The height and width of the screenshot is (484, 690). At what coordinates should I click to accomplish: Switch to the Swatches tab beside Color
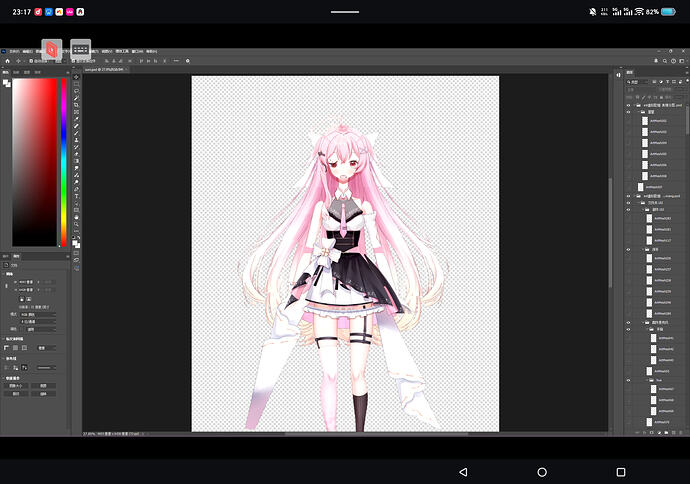point(16,72)
